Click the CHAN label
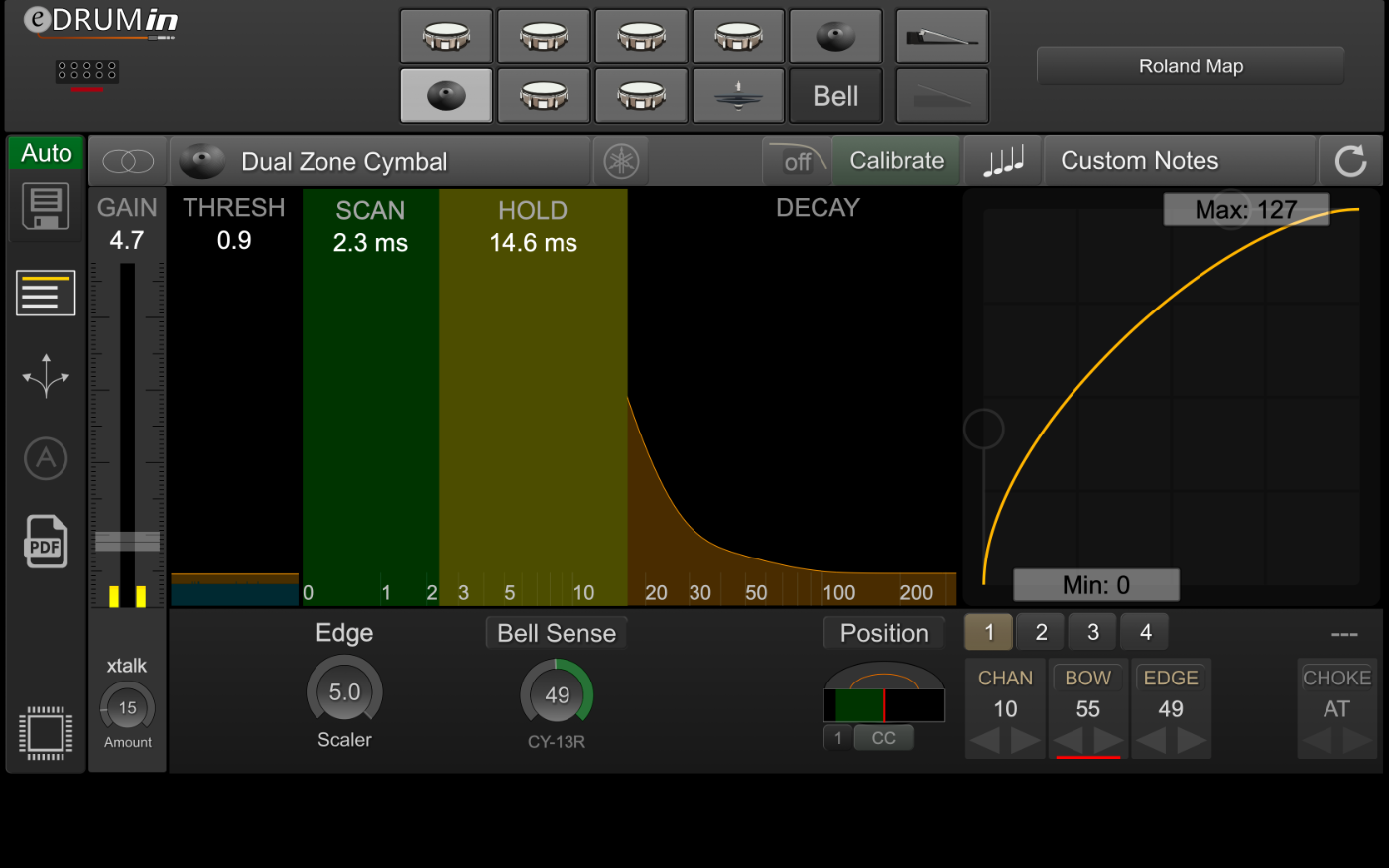 1005,678
